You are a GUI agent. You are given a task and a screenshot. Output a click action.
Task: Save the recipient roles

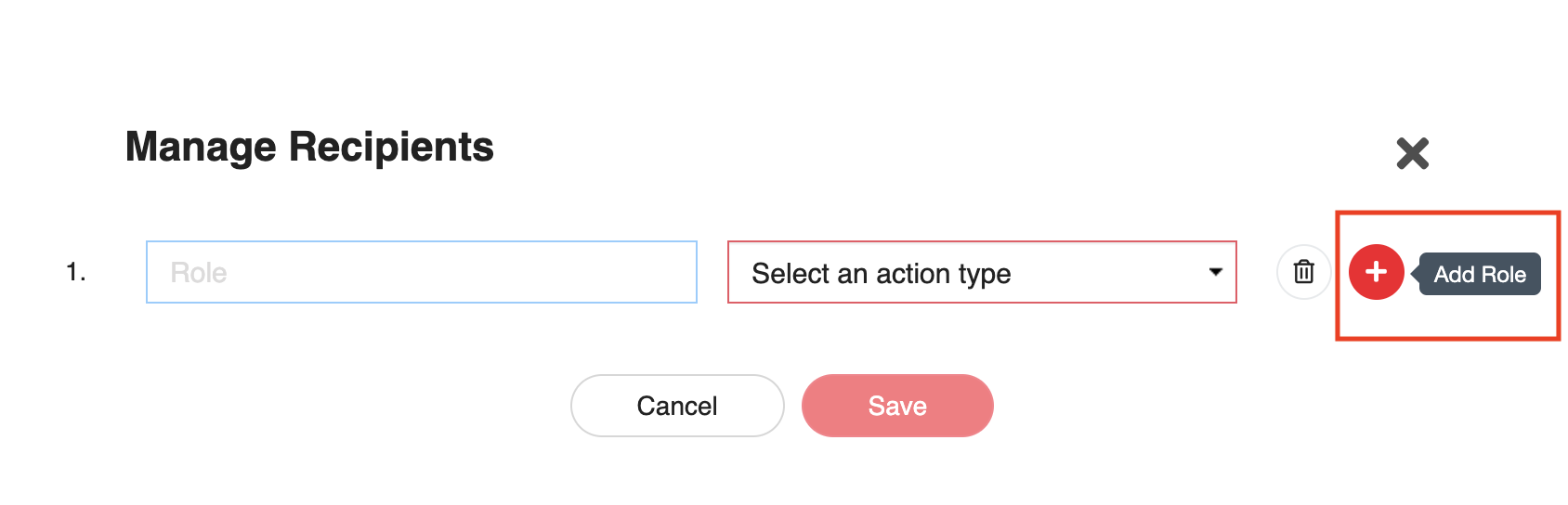(896, 406)
